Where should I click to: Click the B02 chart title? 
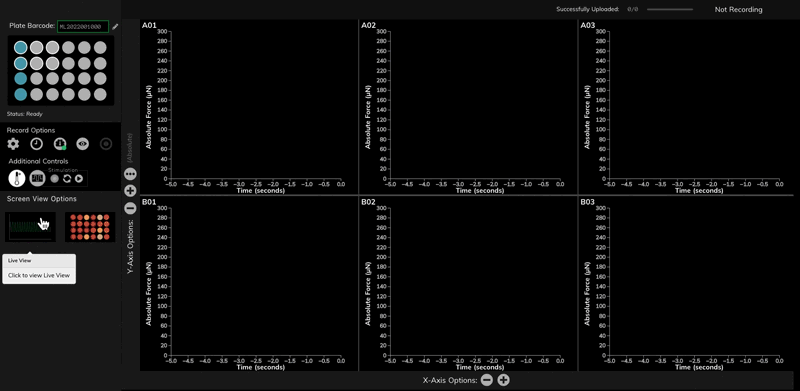[368, 202]
